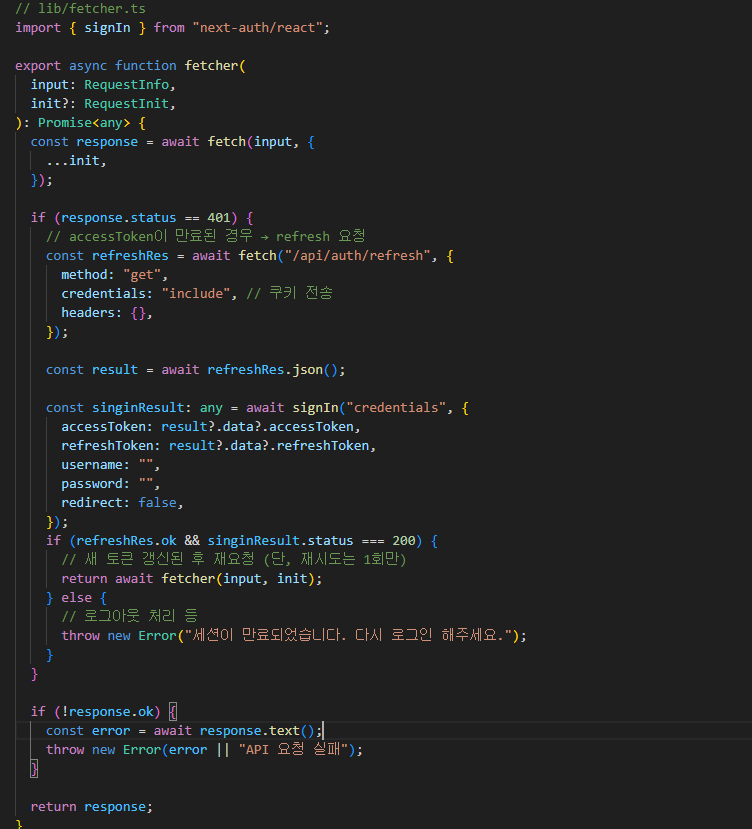Click the highlighted closing brace before return response

pos(34,769)
